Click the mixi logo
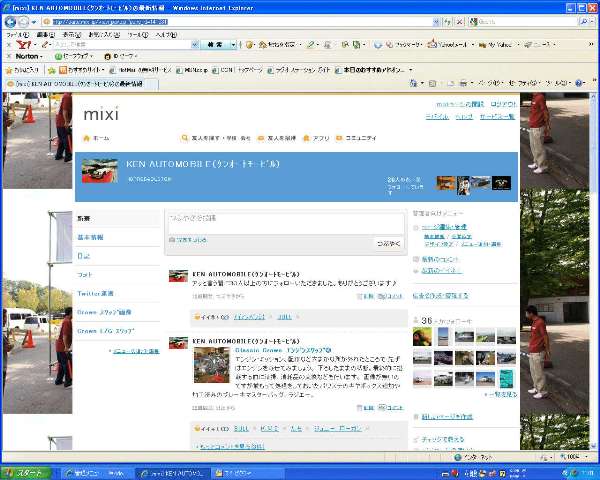This screenshot has width=600, height=480. [101, 114]
